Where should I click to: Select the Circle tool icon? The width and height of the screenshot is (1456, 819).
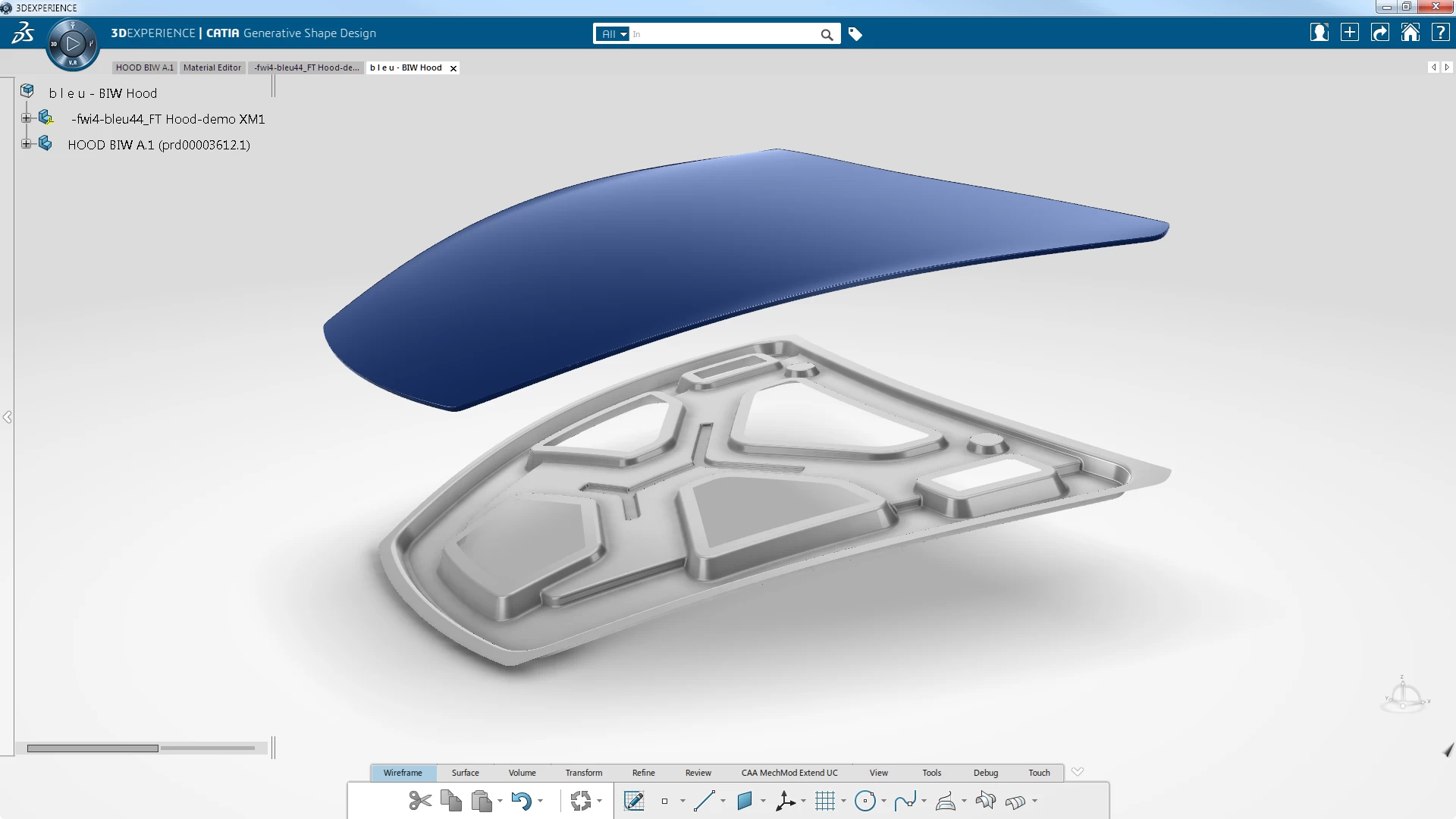coord(864,801)
